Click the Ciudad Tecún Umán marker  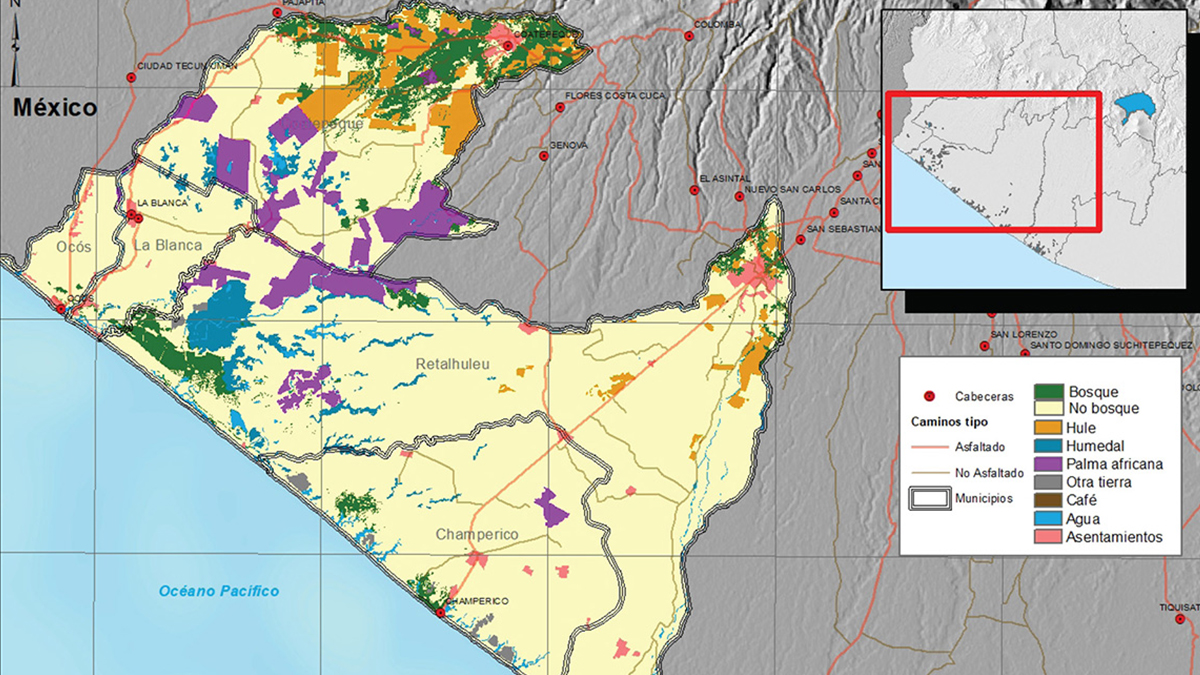[x=130, y=77]
